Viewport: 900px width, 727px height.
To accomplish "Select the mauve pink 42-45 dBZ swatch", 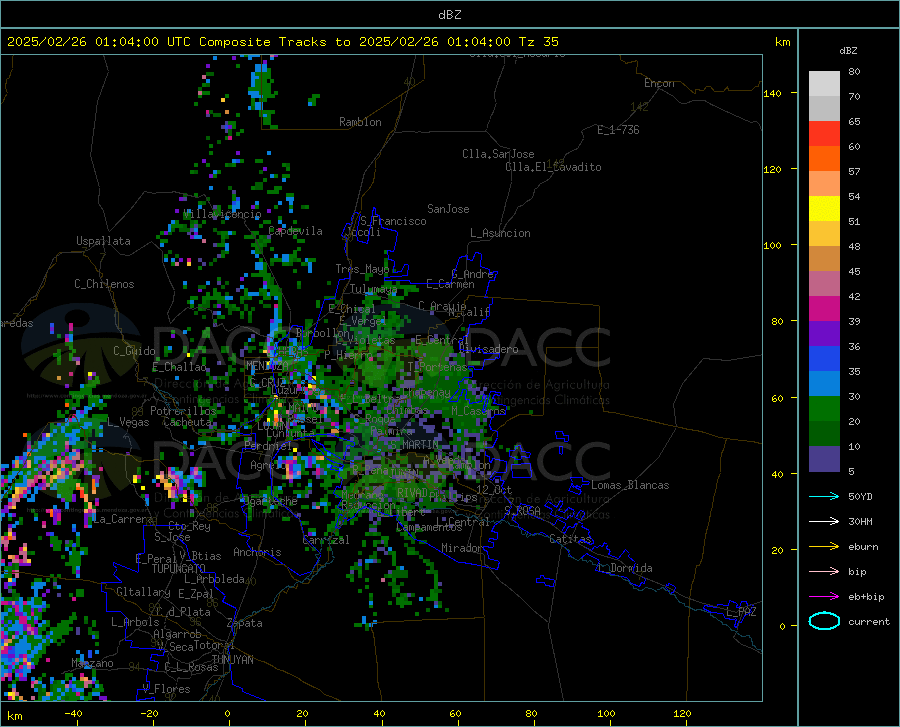I will (824, 284).
